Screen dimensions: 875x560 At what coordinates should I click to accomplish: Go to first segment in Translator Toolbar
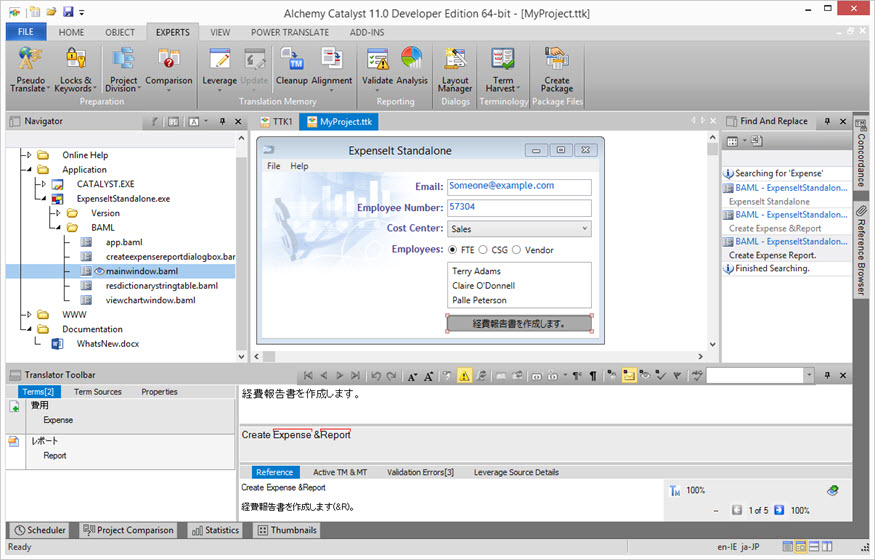click(x=308, y=376)
